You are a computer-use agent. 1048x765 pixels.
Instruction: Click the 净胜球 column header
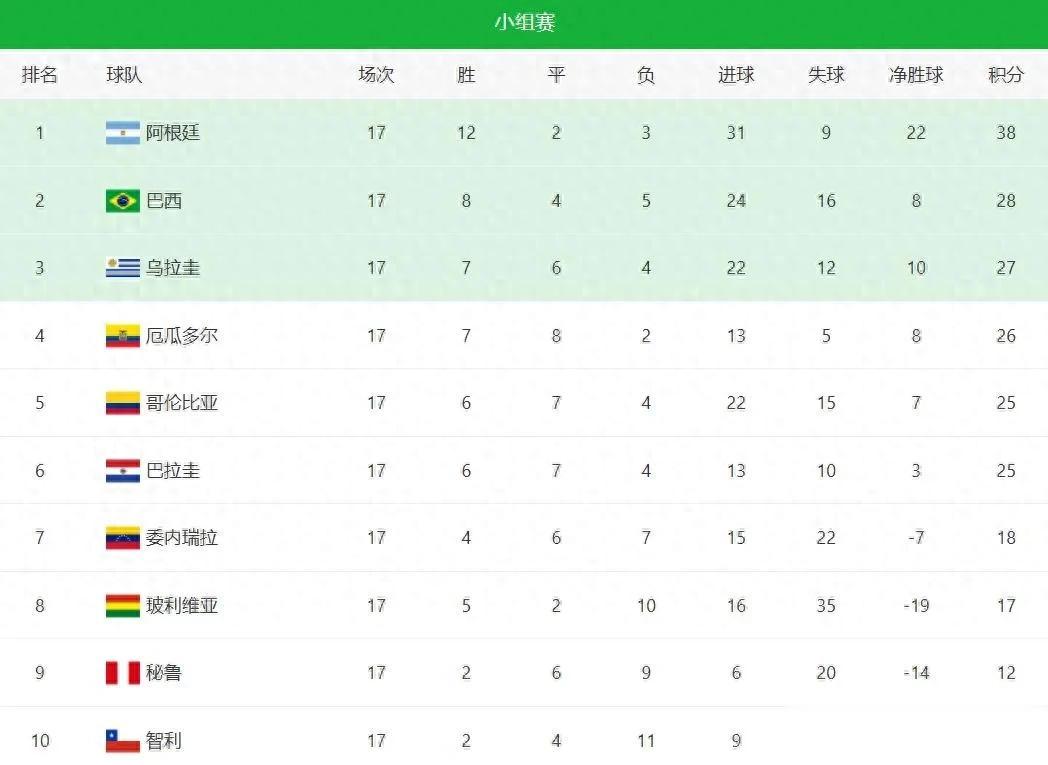[916, 75]
